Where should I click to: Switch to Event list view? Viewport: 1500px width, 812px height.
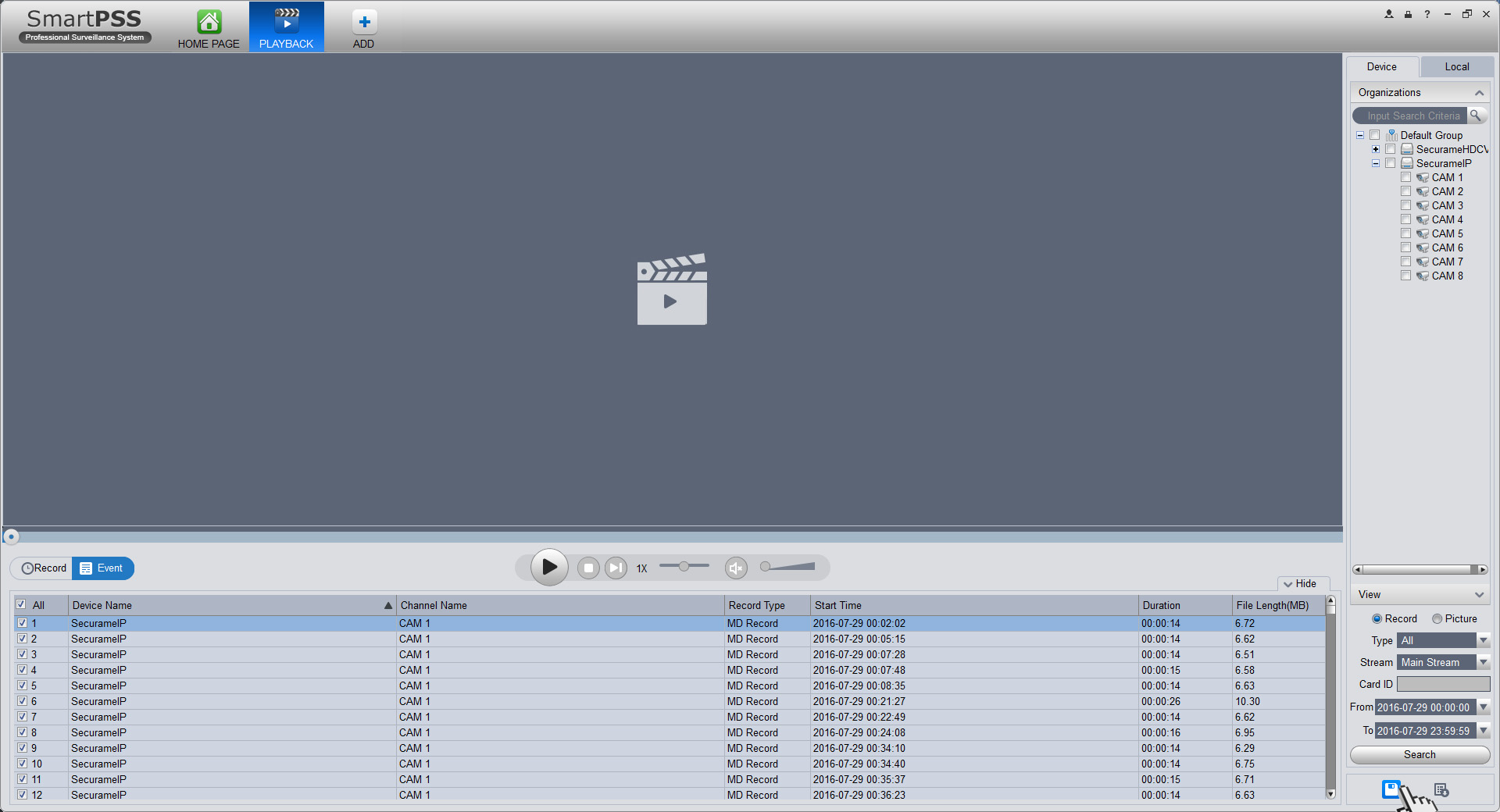pos(102,568)
